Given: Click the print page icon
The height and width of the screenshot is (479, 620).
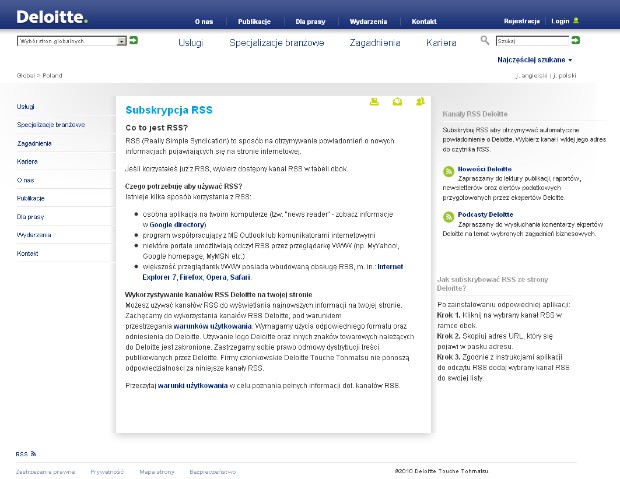Looking at the screenshot, I should point(374,102).
